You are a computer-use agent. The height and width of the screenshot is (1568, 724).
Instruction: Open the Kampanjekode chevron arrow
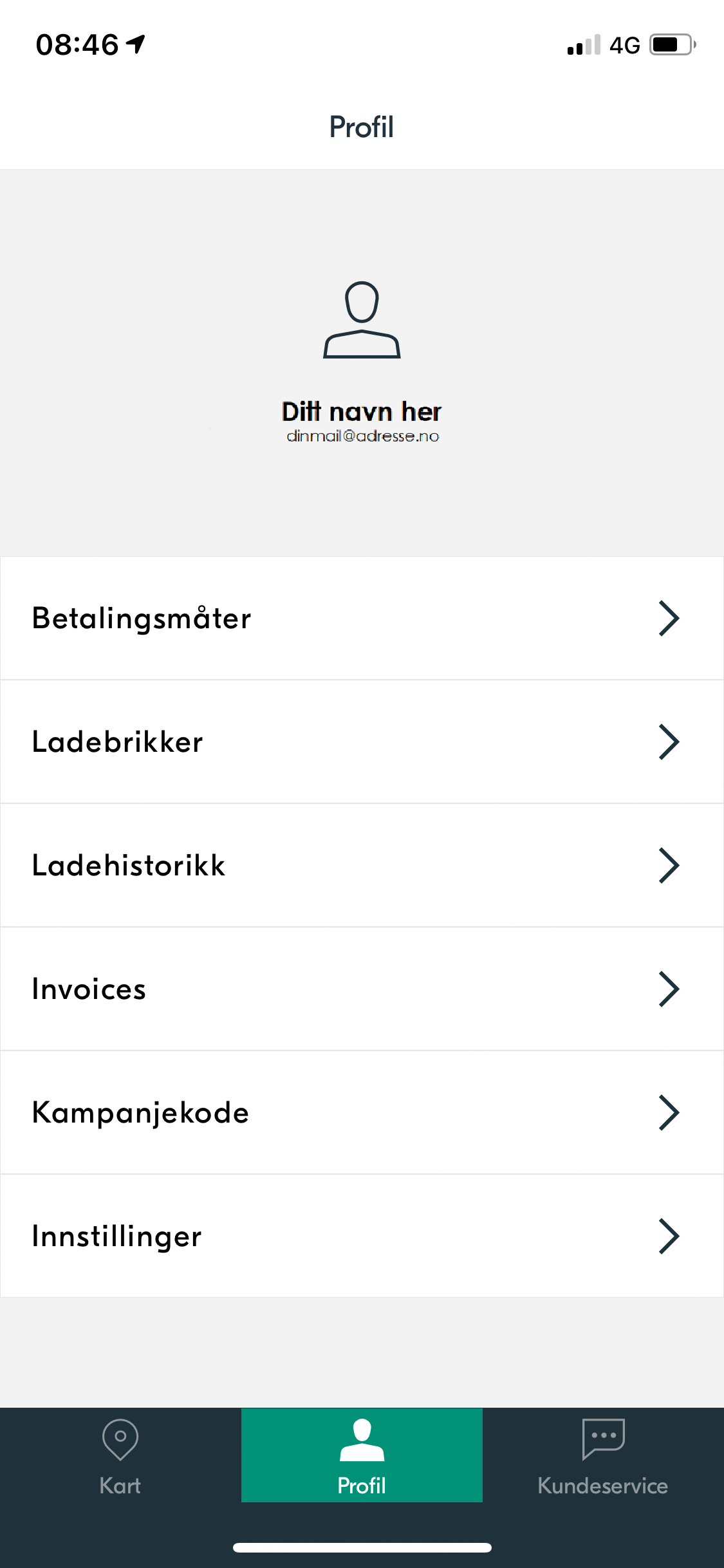point(669,1113)
